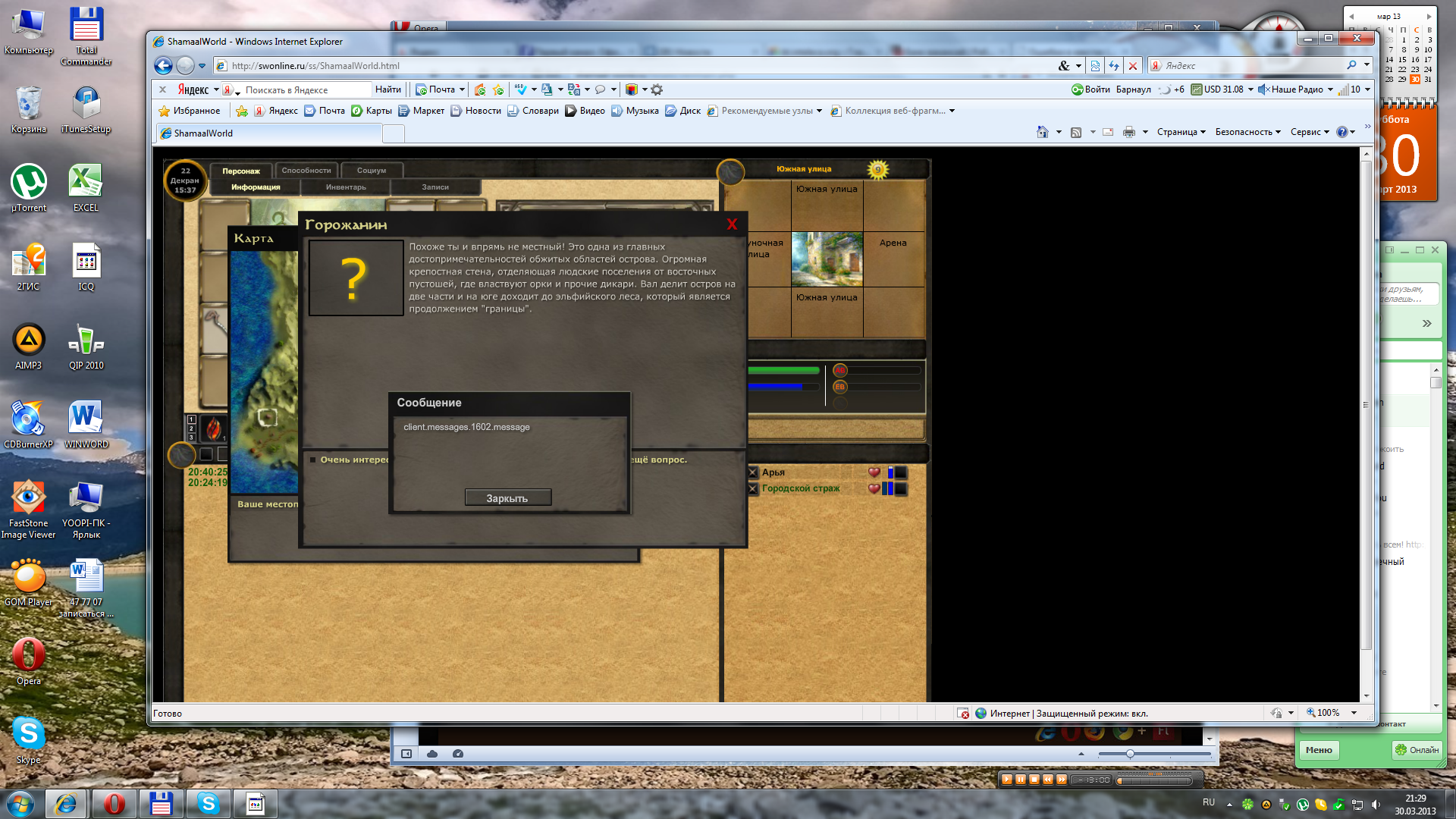Screen dimensions: 1456x819
Task: Open the Сервис menu
Action: point(1310,132)
